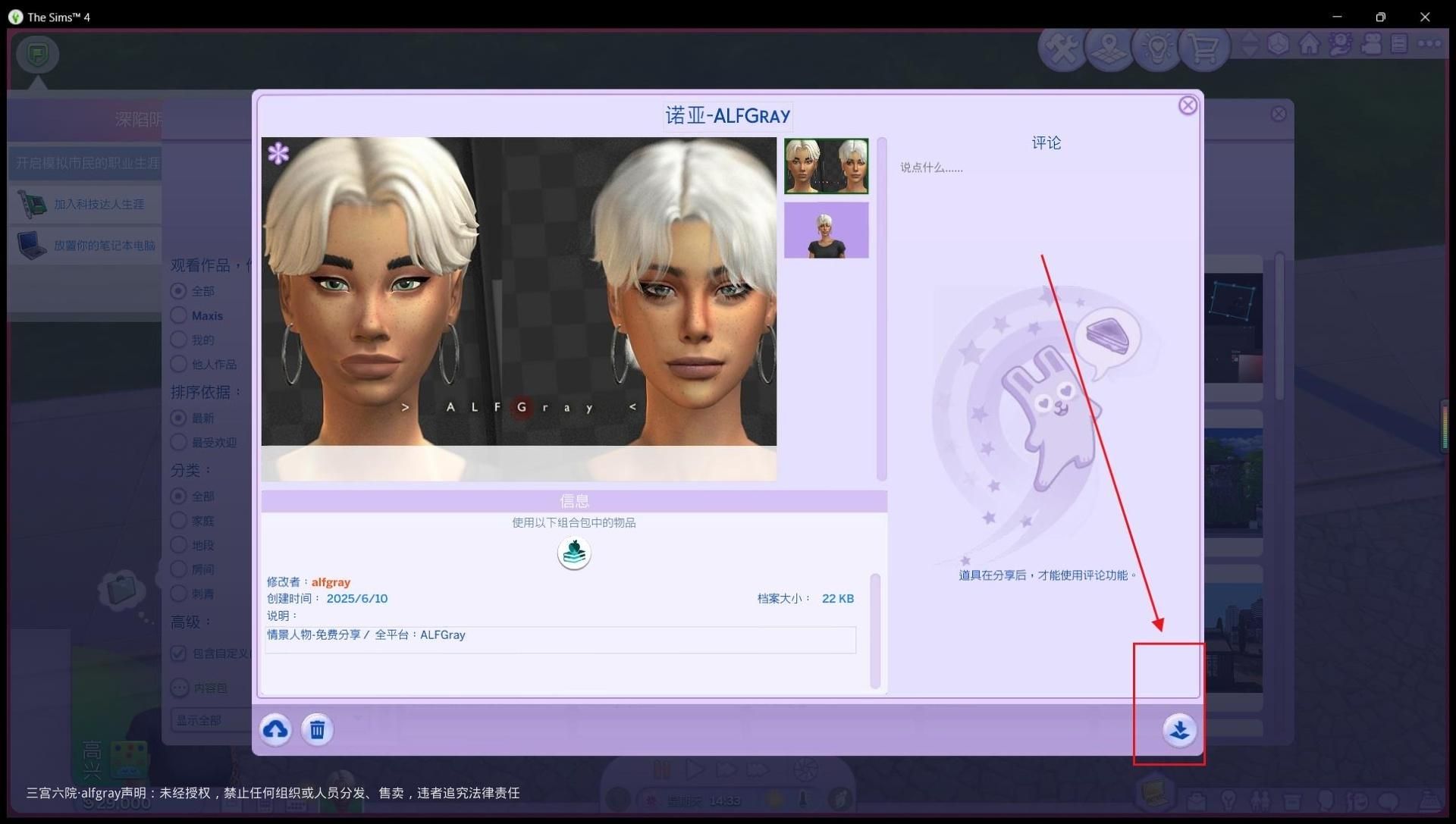
Task: Click the green shield icon top-left
Action: 37,55
